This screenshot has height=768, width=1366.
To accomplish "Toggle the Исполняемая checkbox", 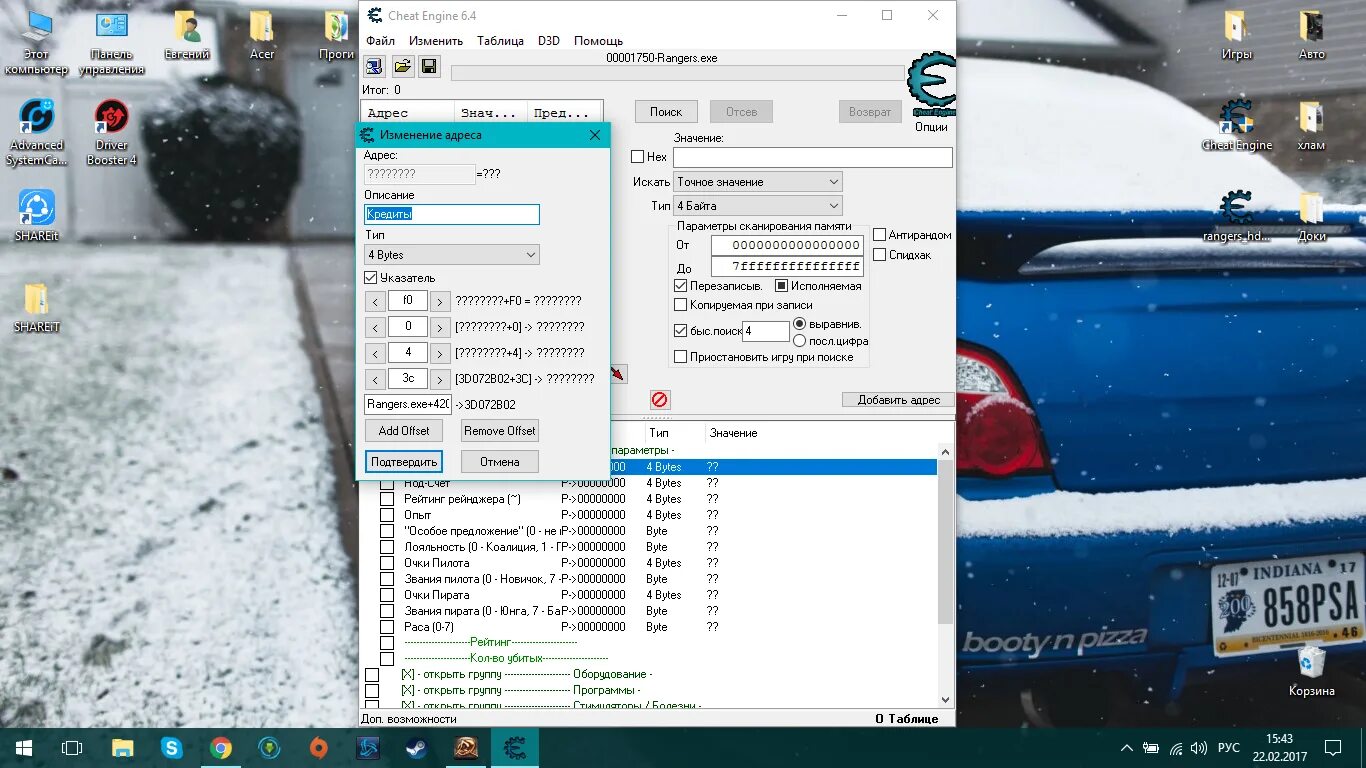I will click(782, 286).
